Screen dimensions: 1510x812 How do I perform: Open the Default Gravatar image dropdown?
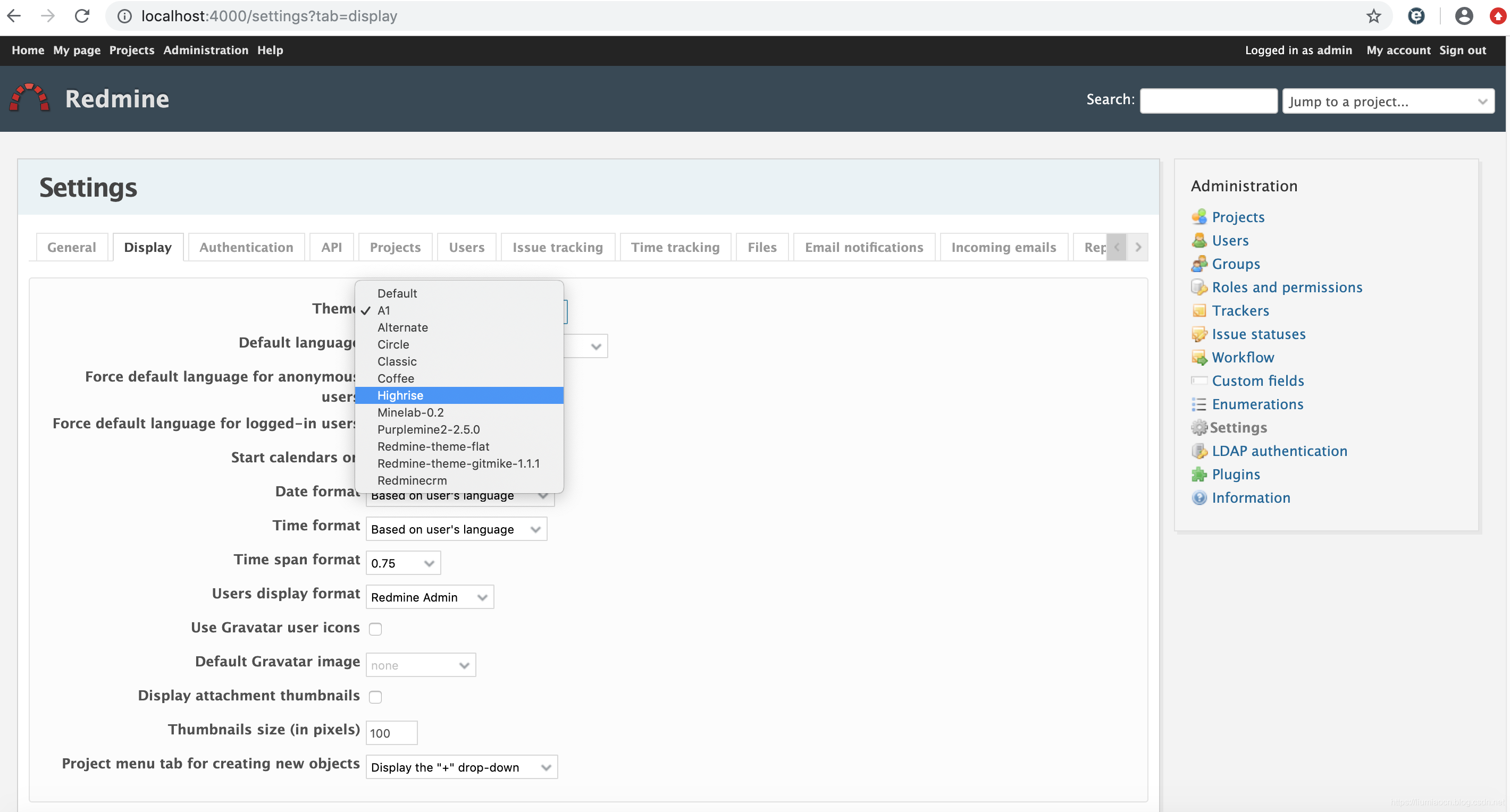(x=420, y=664)
